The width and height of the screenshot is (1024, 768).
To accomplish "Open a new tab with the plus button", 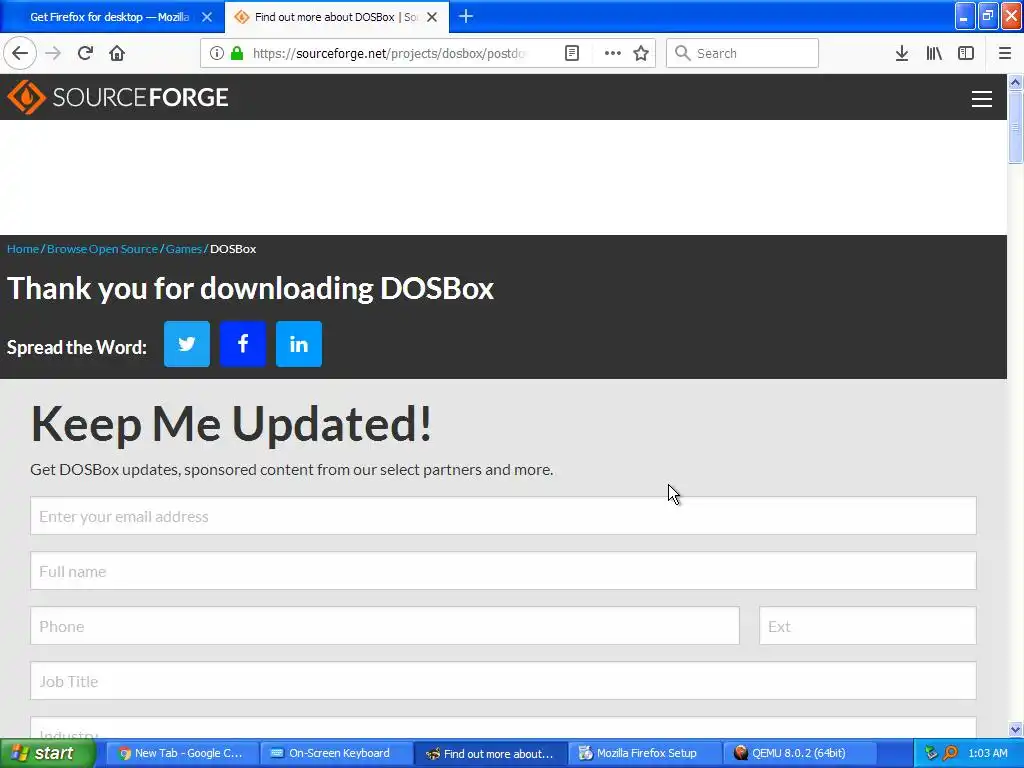I will pyautogui.click(x=466, y=16).
